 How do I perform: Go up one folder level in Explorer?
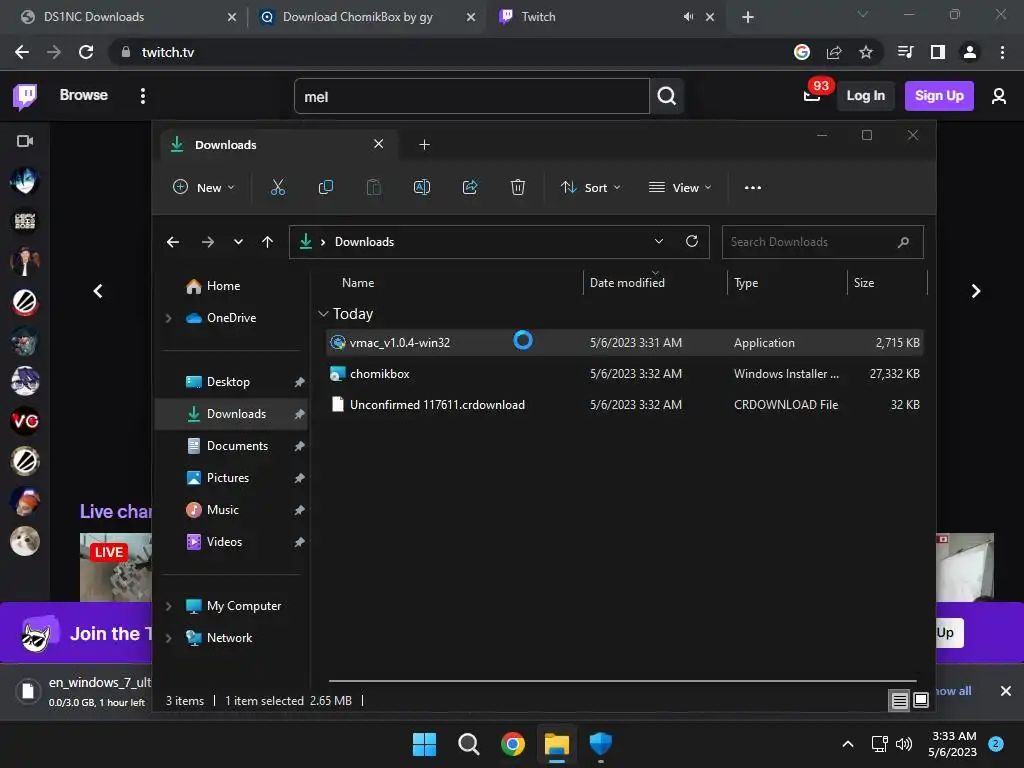(x=267, y=242)
